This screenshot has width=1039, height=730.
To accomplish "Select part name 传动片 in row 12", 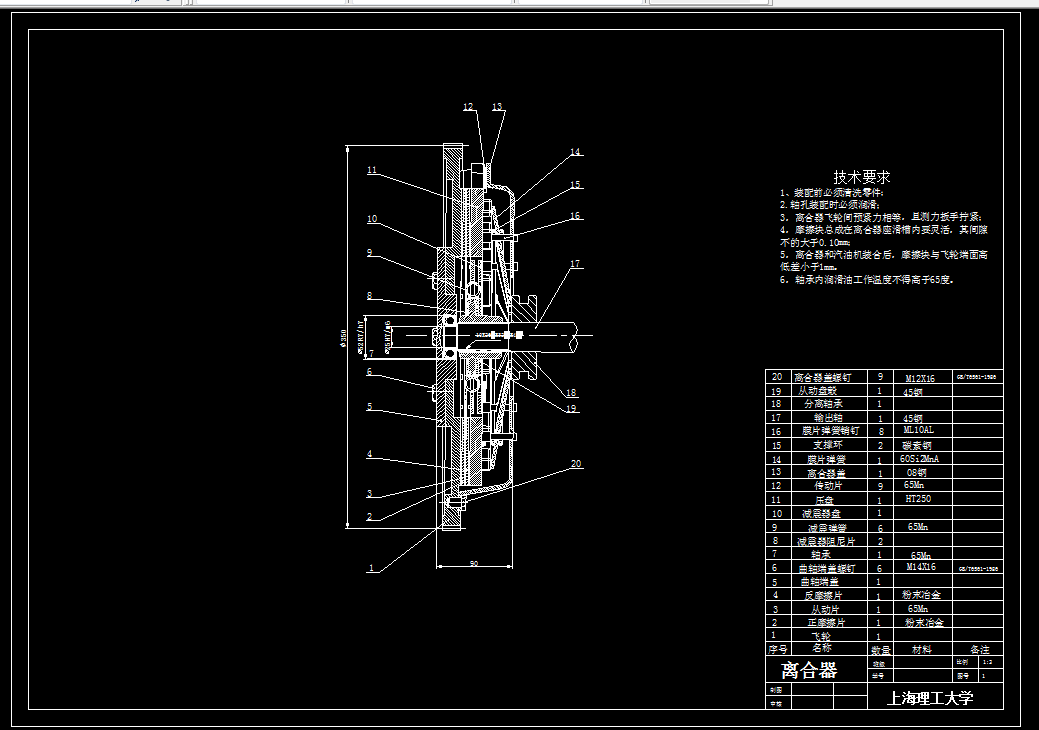I will [828, 486].
